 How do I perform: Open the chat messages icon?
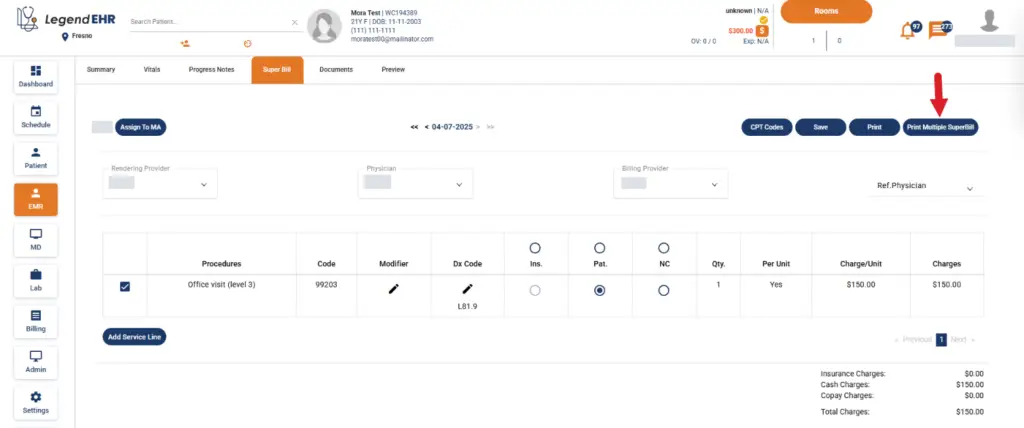[938, 30]
